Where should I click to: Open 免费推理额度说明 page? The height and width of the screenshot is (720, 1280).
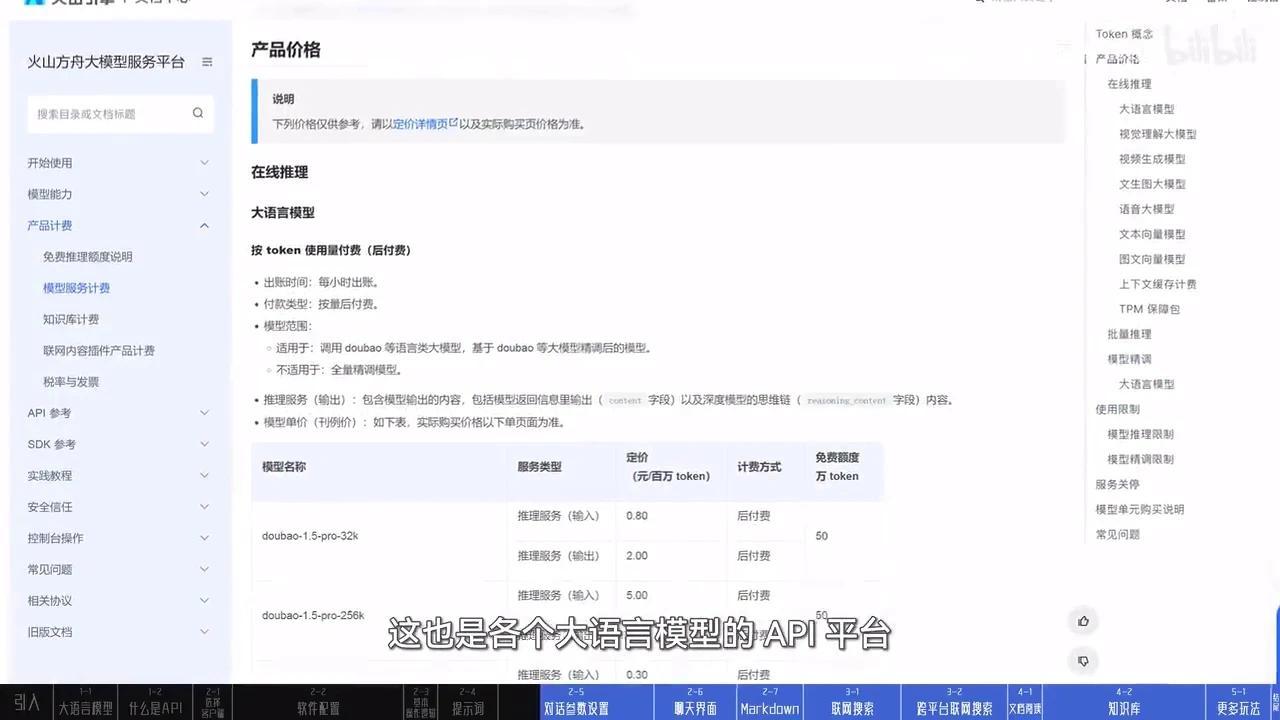coord(88,257)
